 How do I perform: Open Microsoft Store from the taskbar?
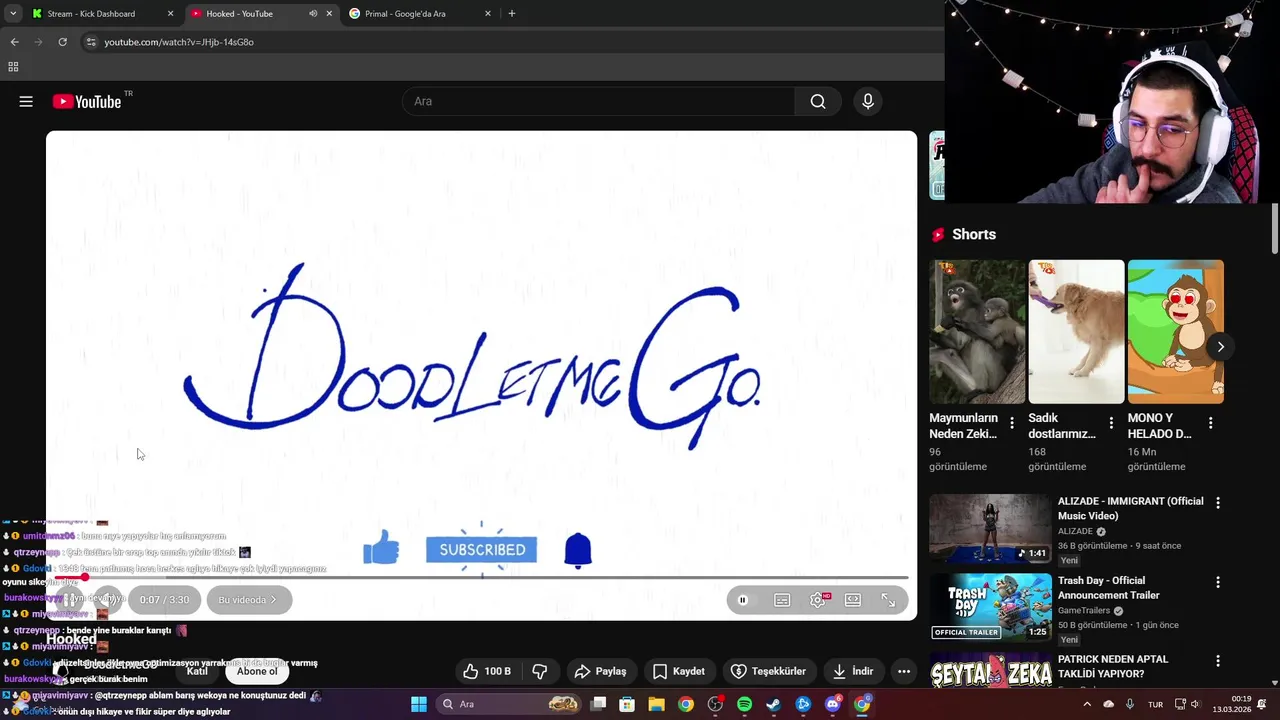tap(627, 704)
